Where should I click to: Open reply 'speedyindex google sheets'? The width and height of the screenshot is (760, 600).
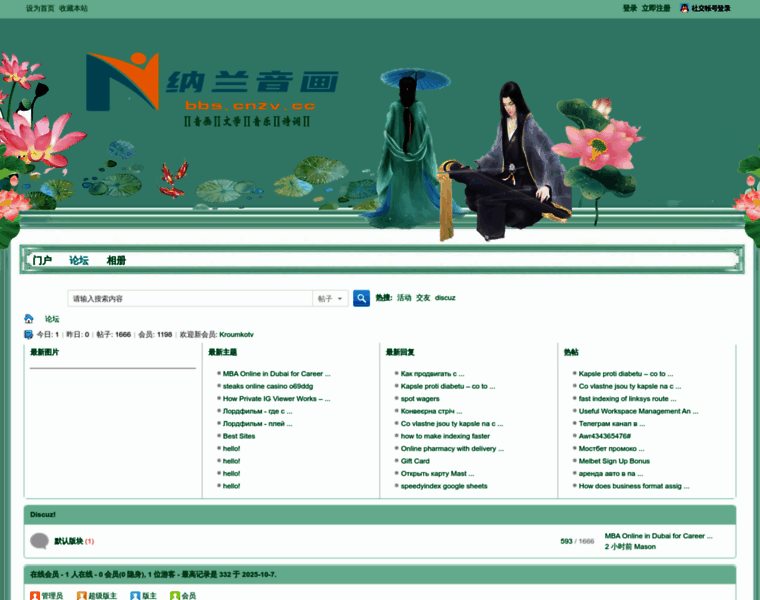444,486
